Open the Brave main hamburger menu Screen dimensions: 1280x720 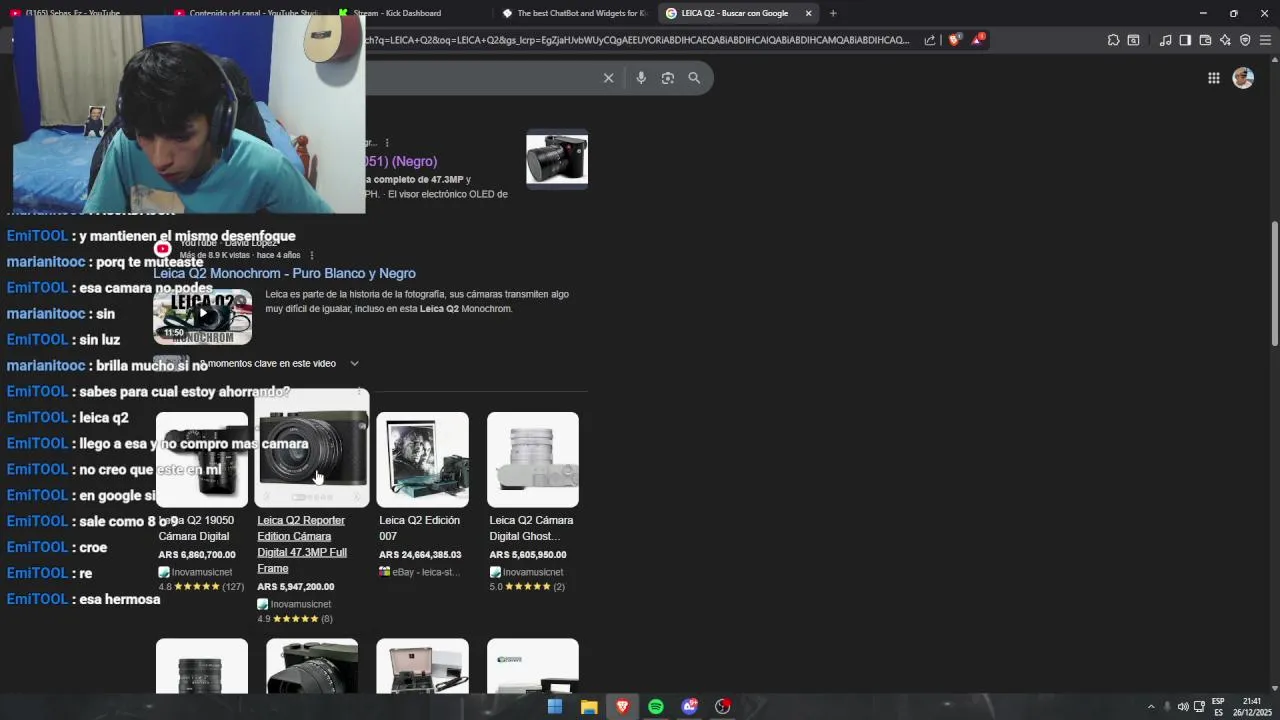(x=1265, y=40)
